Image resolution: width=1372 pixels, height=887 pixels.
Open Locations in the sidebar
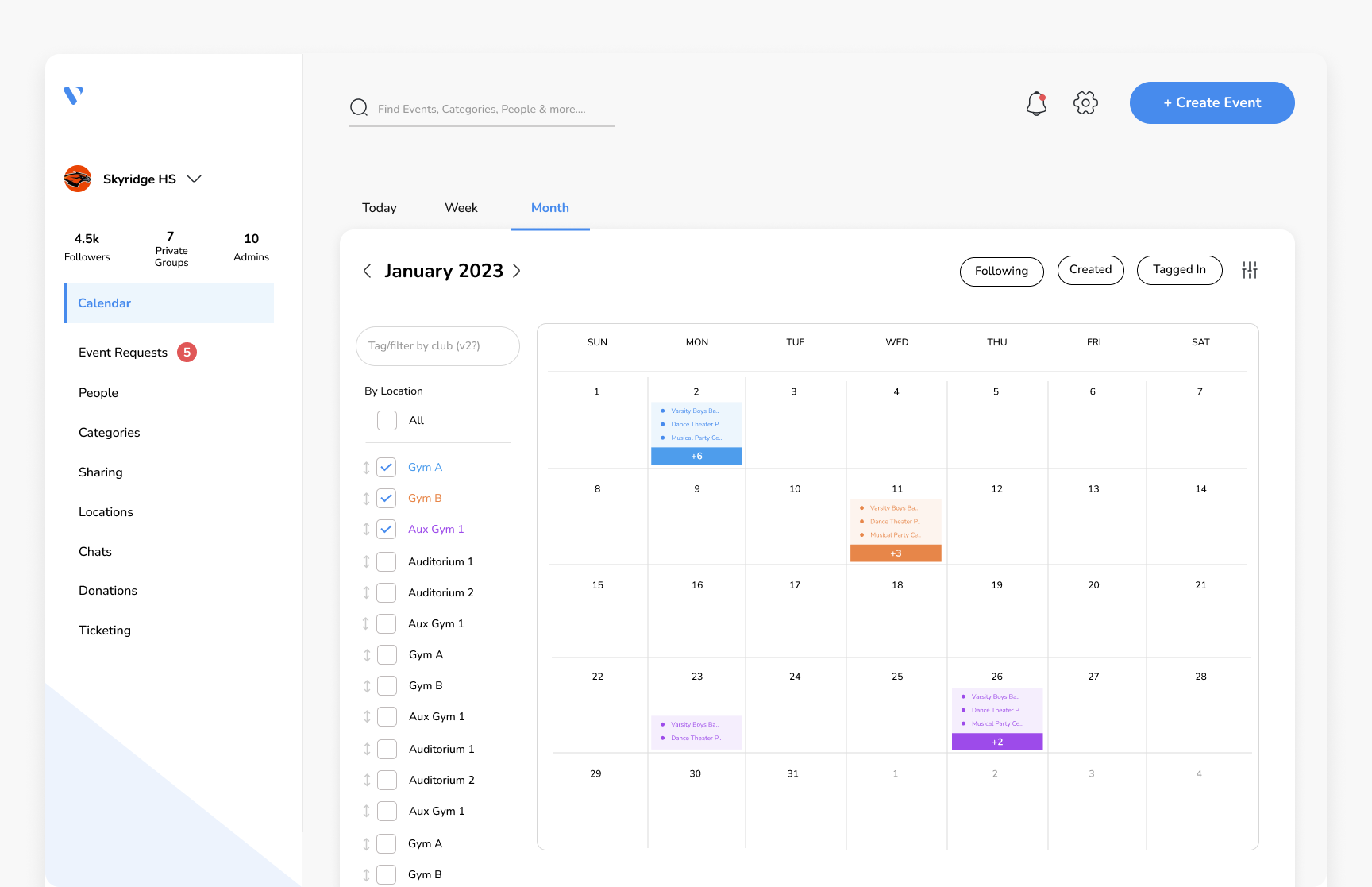tap(106, 512)
